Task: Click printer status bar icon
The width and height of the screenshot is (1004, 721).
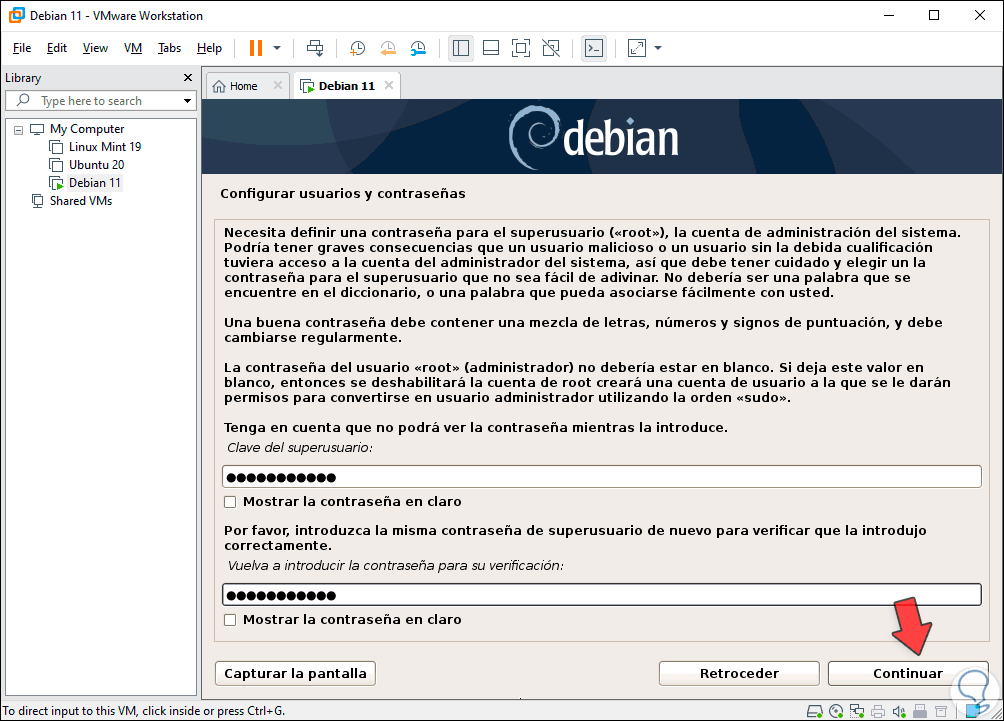Action: pyautogui.click(x=878, y=711)
